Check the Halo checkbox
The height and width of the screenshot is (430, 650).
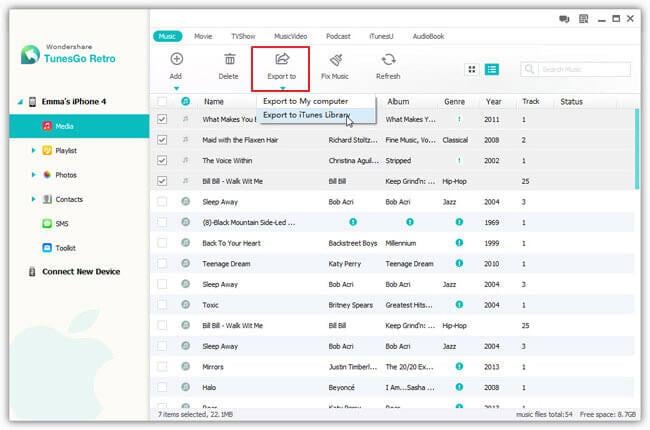[162, 387]
